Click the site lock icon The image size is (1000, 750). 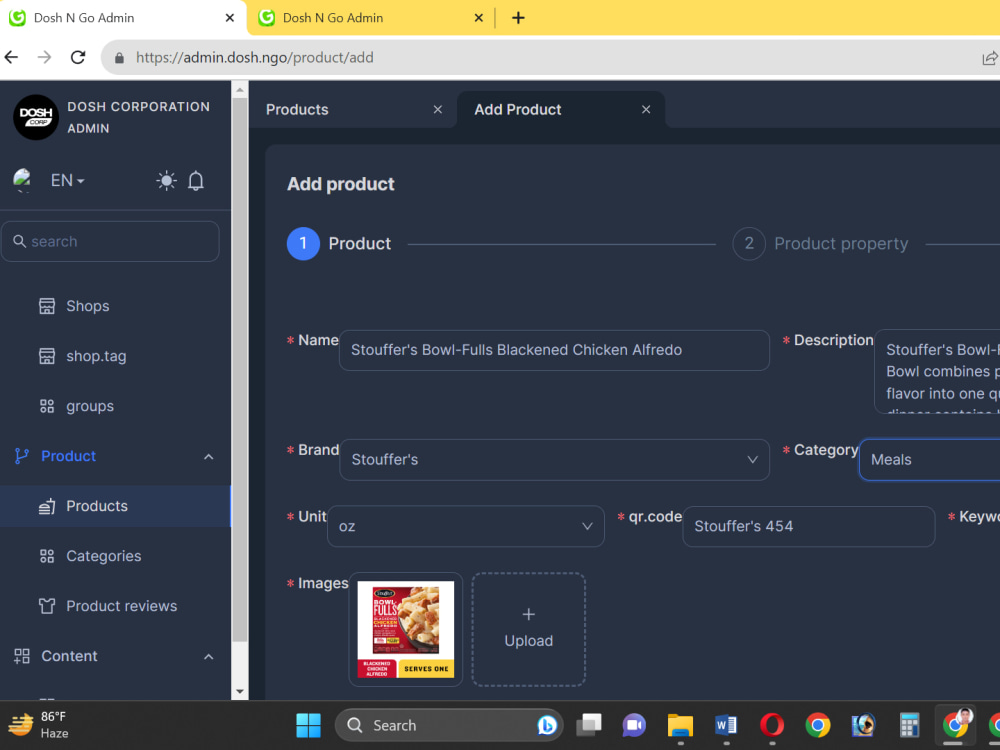119,58
